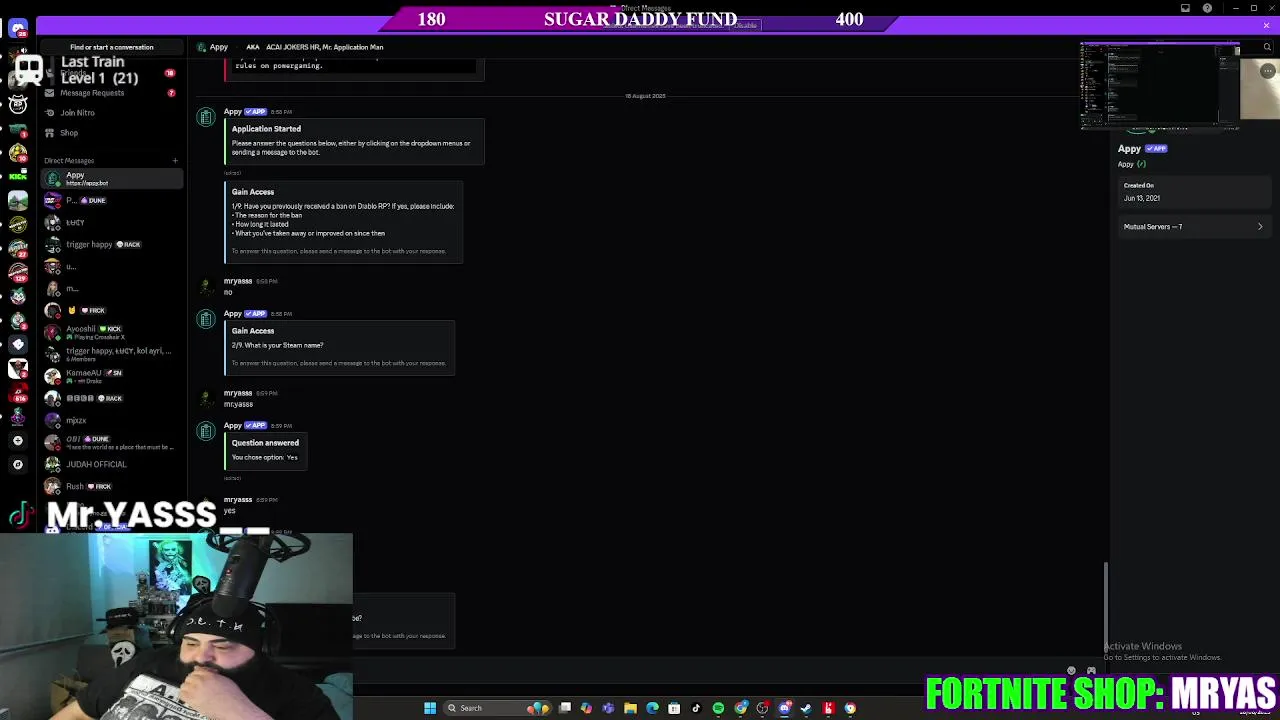Open the OBI DUNE direct message
Screen dimensions: 1280x720
click(112, 442)
